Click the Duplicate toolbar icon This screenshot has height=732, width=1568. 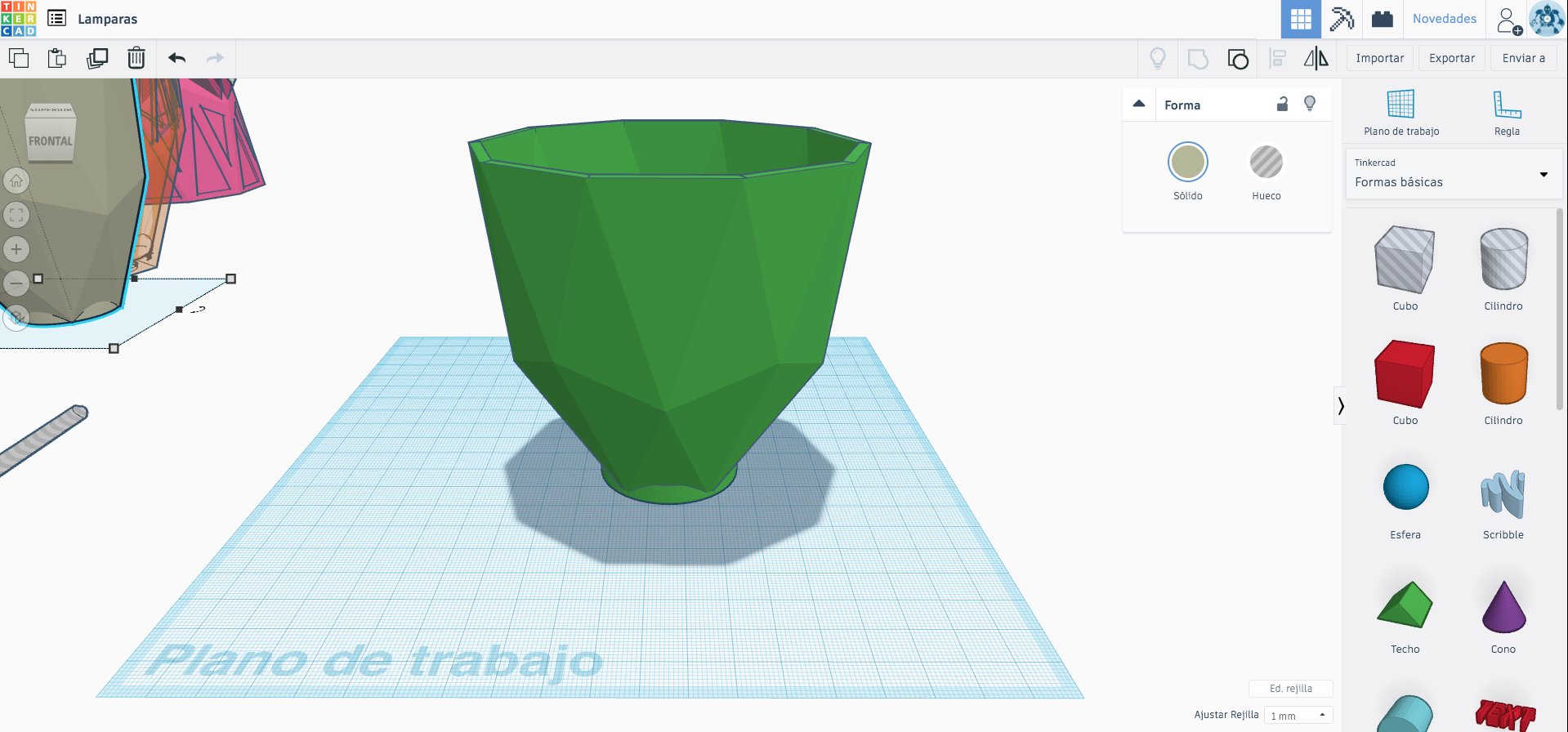[97, 58]
